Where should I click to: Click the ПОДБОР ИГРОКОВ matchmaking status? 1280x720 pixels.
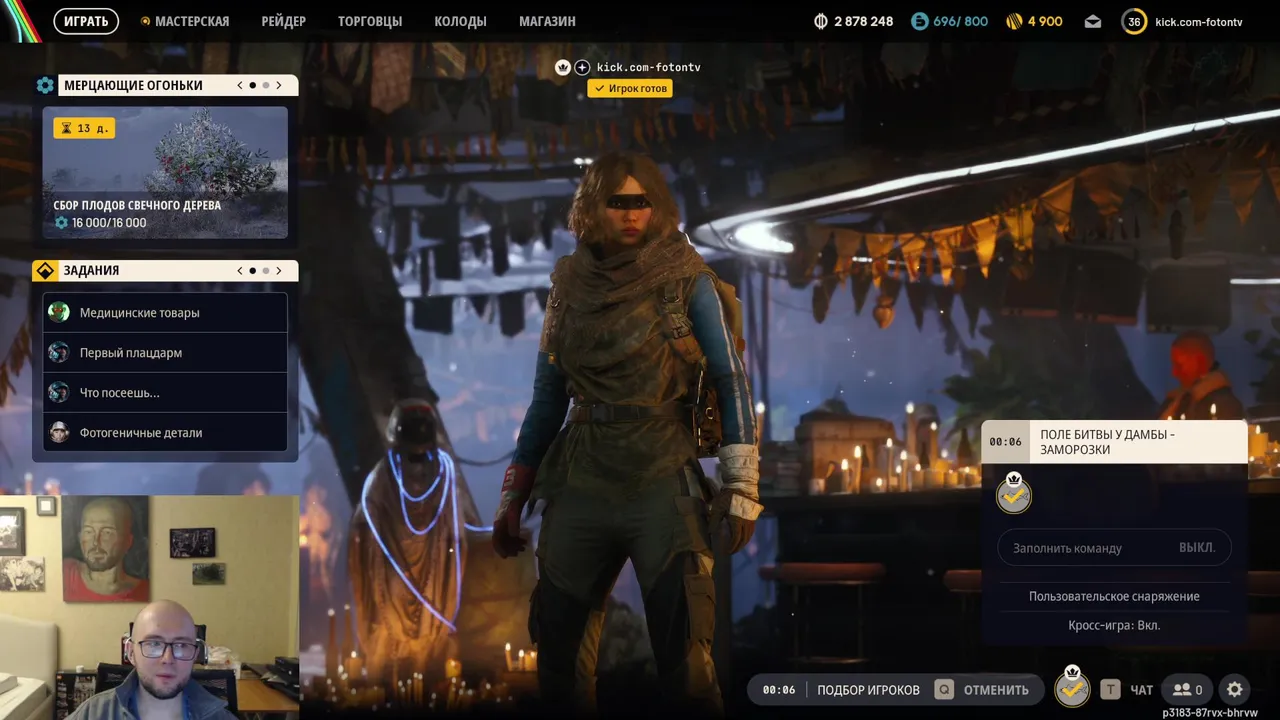[868, 690]
